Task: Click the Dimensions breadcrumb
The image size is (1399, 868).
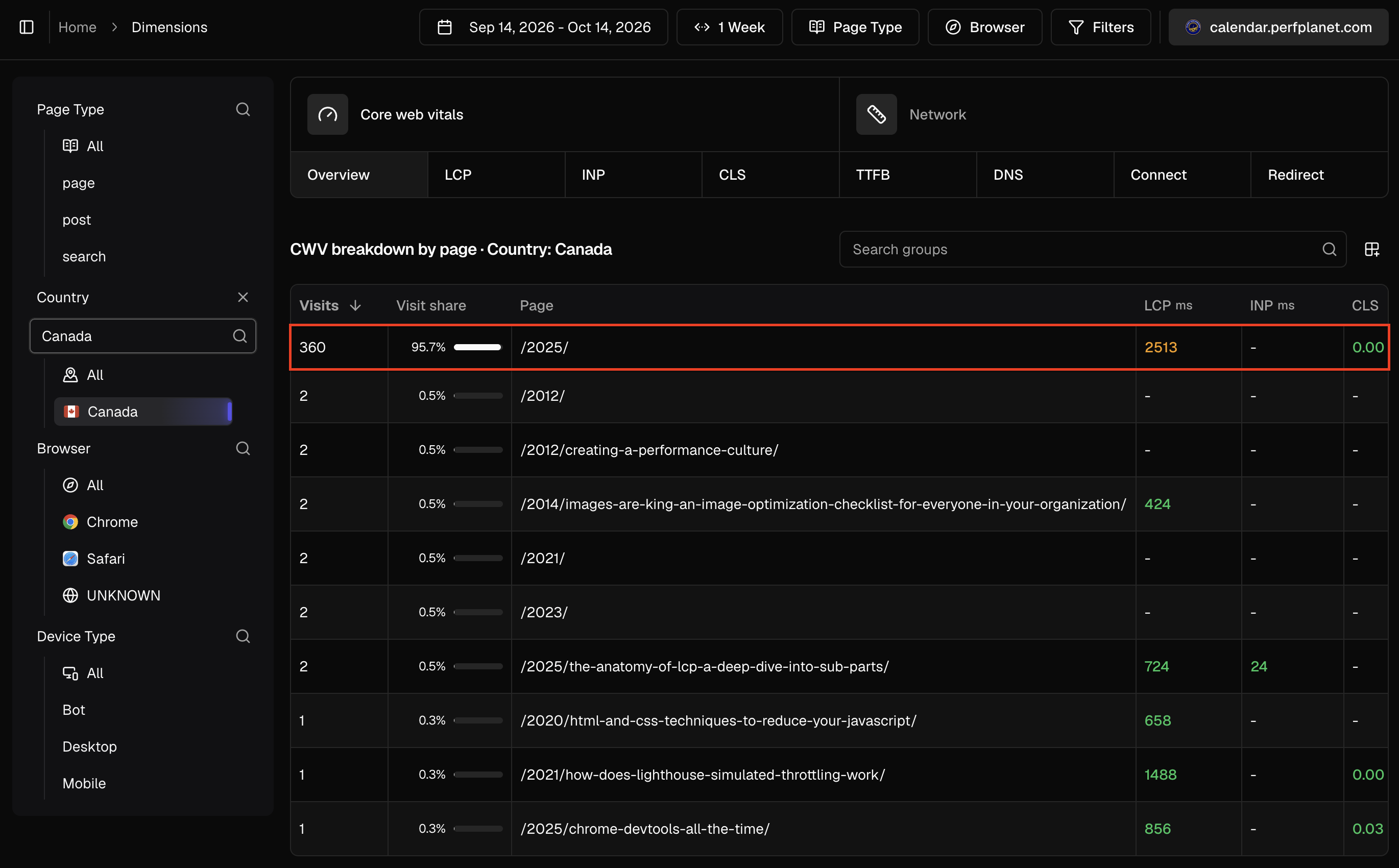Action: coord(170,27)
